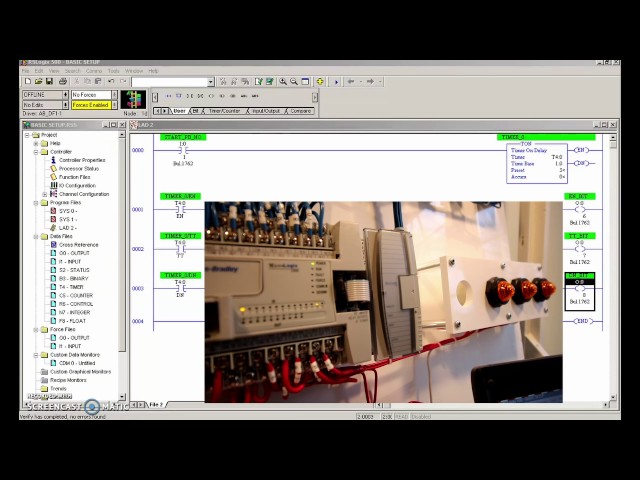Click the yellow circular toolbar icon
Screen dimensions: 640x480
(x=320, y=82)
